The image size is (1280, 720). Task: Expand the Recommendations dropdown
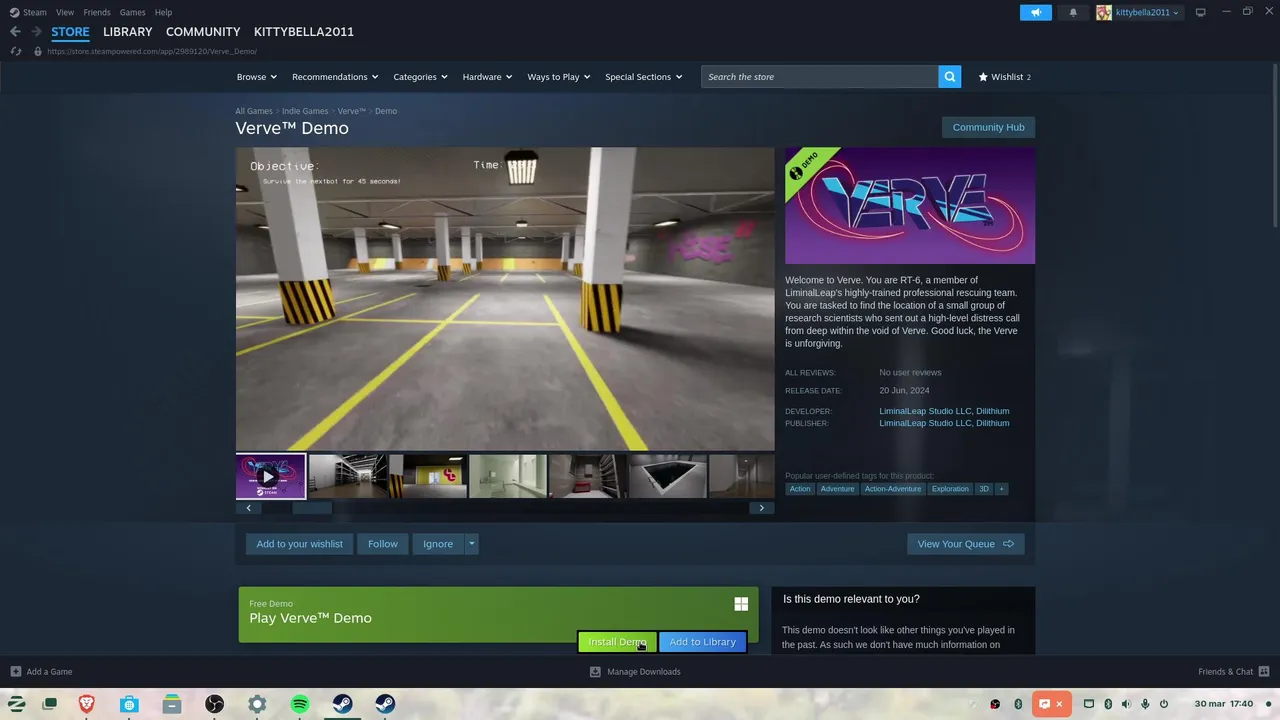pos(335,77)
